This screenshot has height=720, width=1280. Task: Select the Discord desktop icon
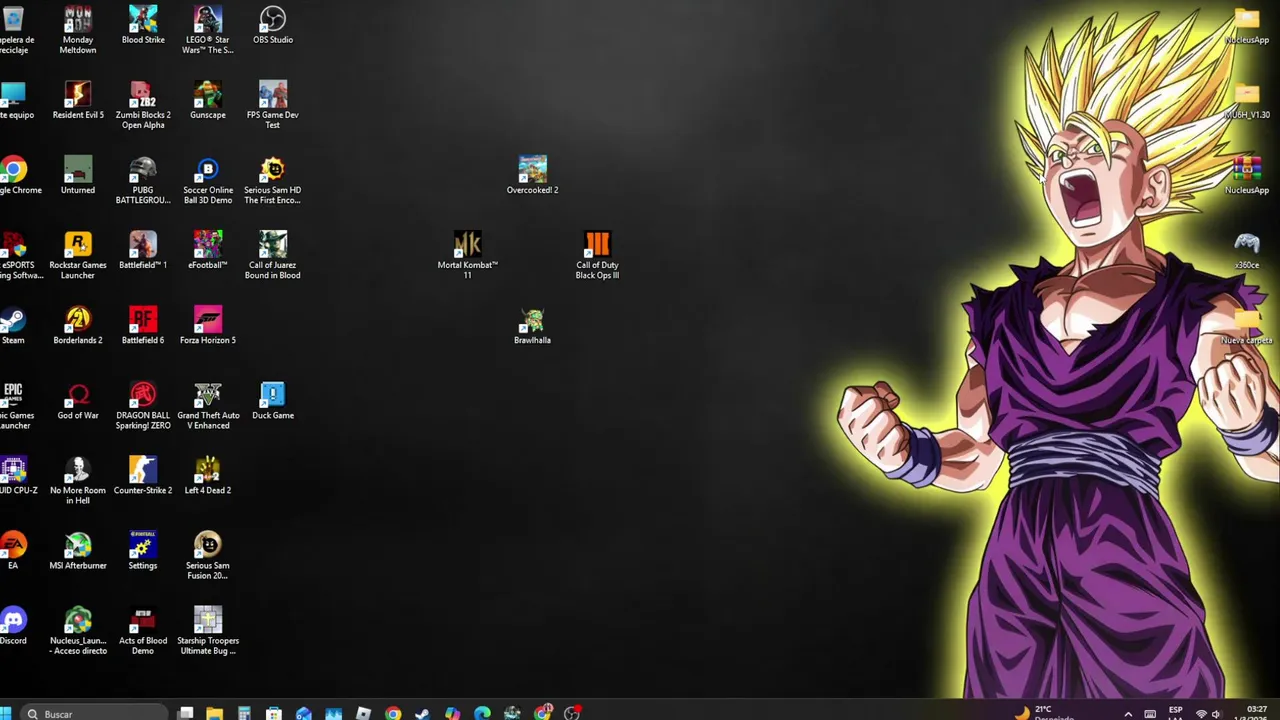(13, 625)
